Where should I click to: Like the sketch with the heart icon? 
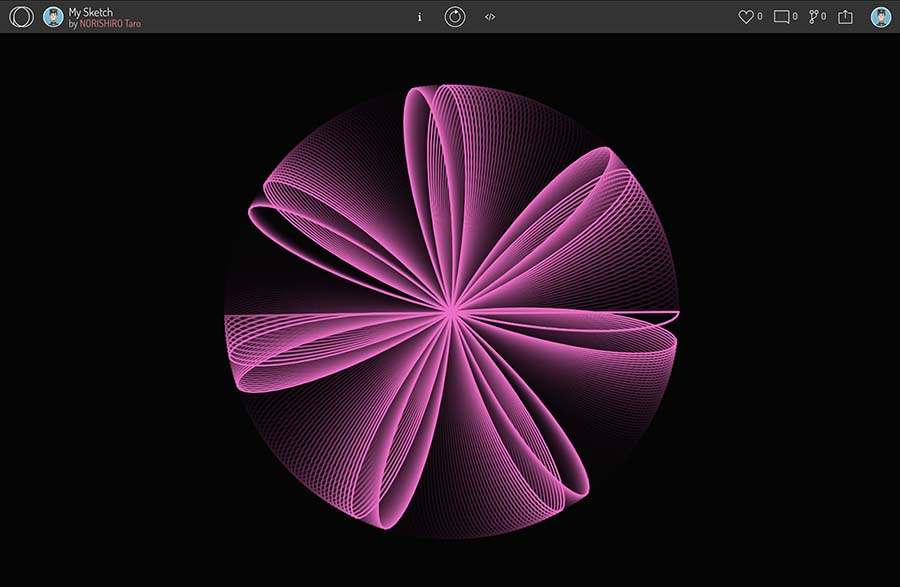[746, 17]
